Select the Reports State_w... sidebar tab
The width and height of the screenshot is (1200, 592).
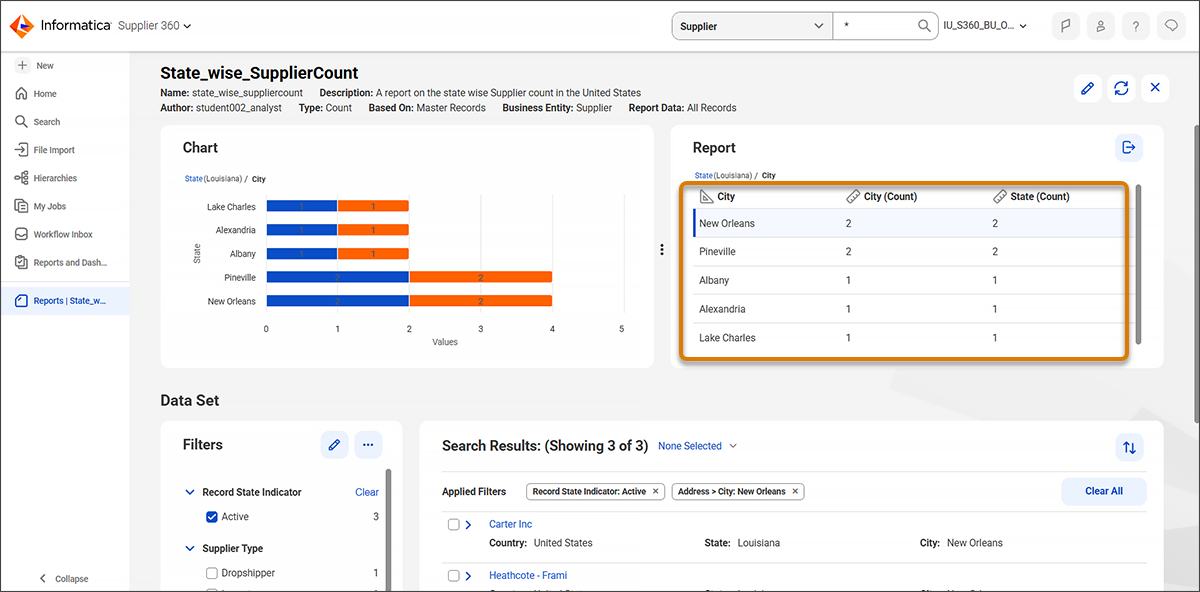[64, 300]
